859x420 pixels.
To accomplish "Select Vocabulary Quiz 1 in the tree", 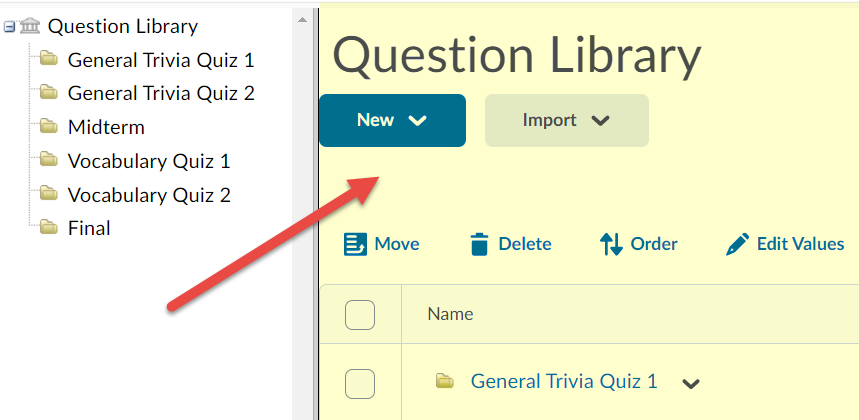I will click(x=149, y=161).
